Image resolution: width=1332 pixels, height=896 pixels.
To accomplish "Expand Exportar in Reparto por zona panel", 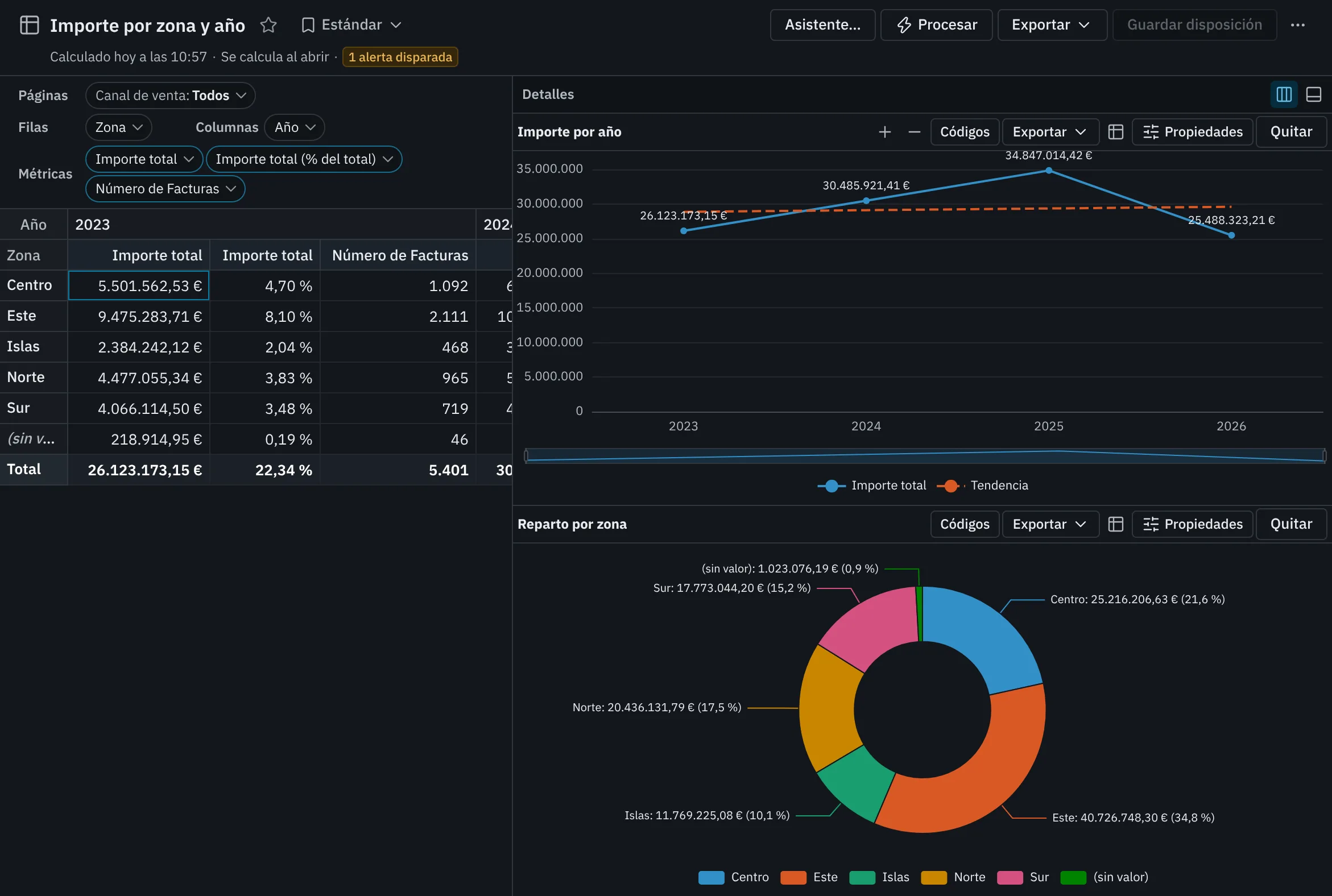I will 1050,524.
